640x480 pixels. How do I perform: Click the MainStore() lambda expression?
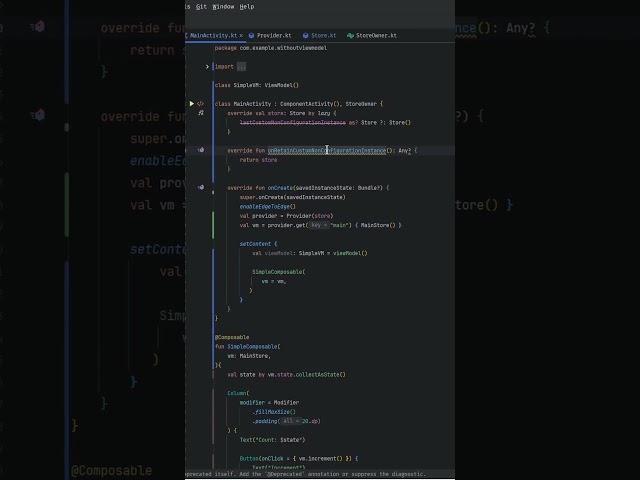tap(378, 225)
